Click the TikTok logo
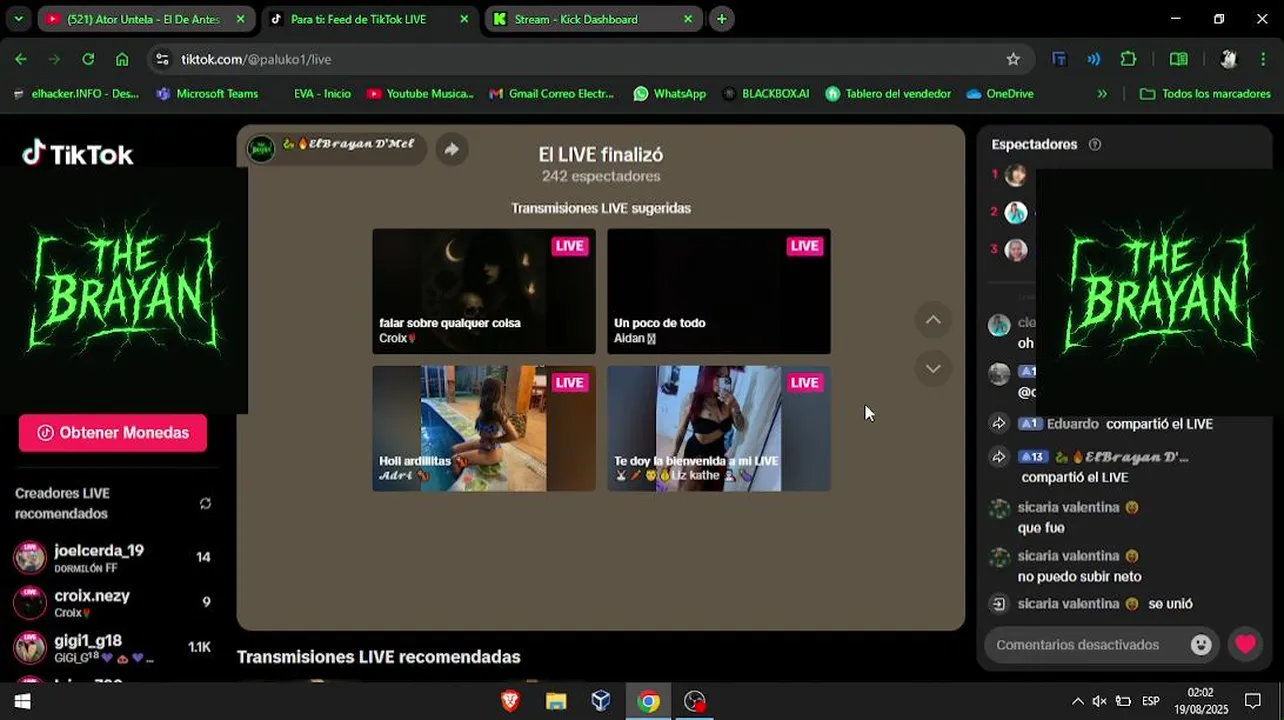The width and height of the screenshot is (1284, 720). tap(78, 153)
